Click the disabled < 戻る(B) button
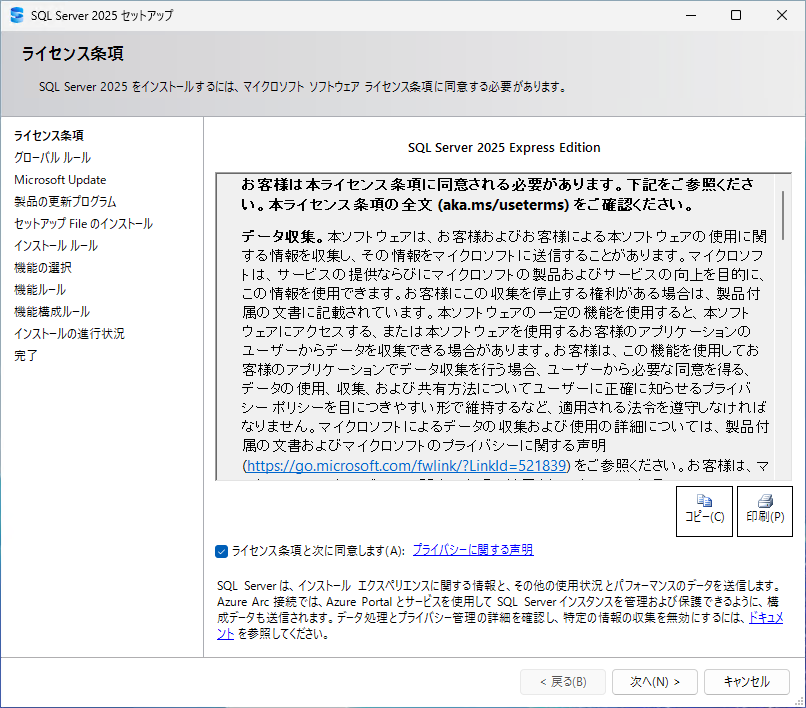 (563, 682)
